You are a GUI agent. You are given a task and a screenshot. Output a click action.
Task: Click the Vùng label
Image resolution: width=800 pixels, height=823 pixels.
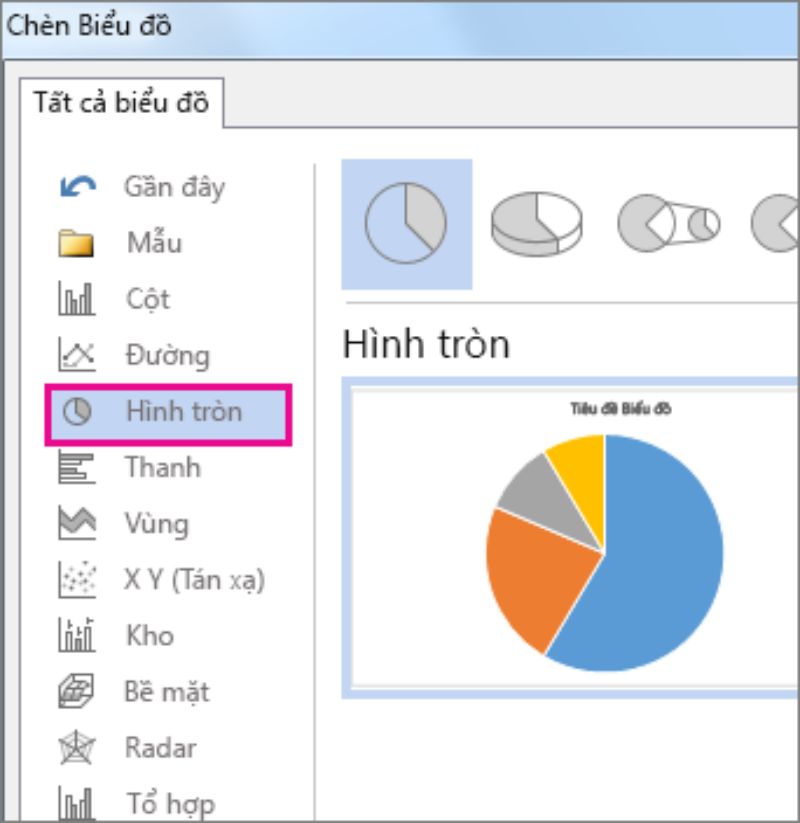[x=156, y=524]
